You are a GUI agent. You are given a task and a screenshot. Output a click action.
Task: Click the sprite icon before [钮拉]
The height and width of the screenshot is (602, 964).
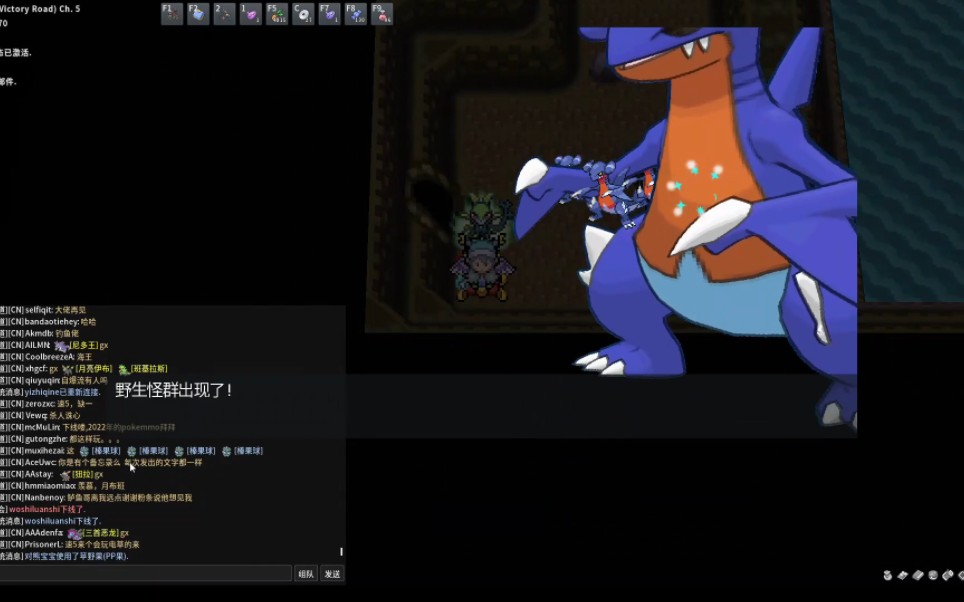65,475
